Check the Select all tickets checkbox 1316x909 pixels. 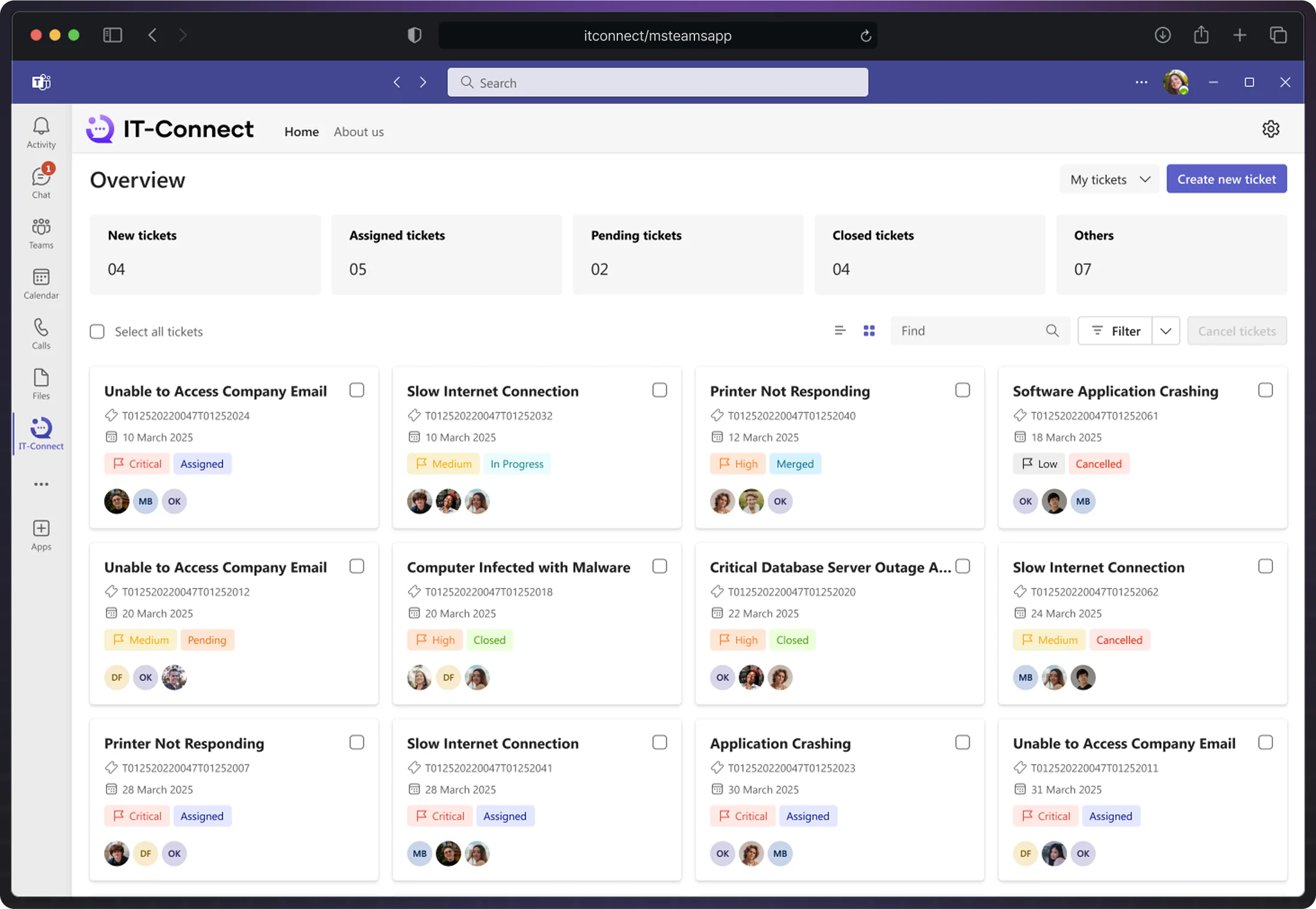pos(97,331)
